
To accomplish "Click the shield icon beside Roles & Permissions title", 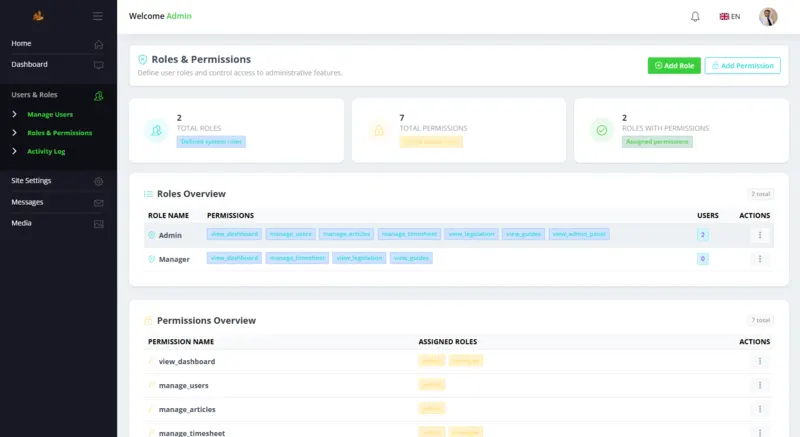I will pos(142,60).
